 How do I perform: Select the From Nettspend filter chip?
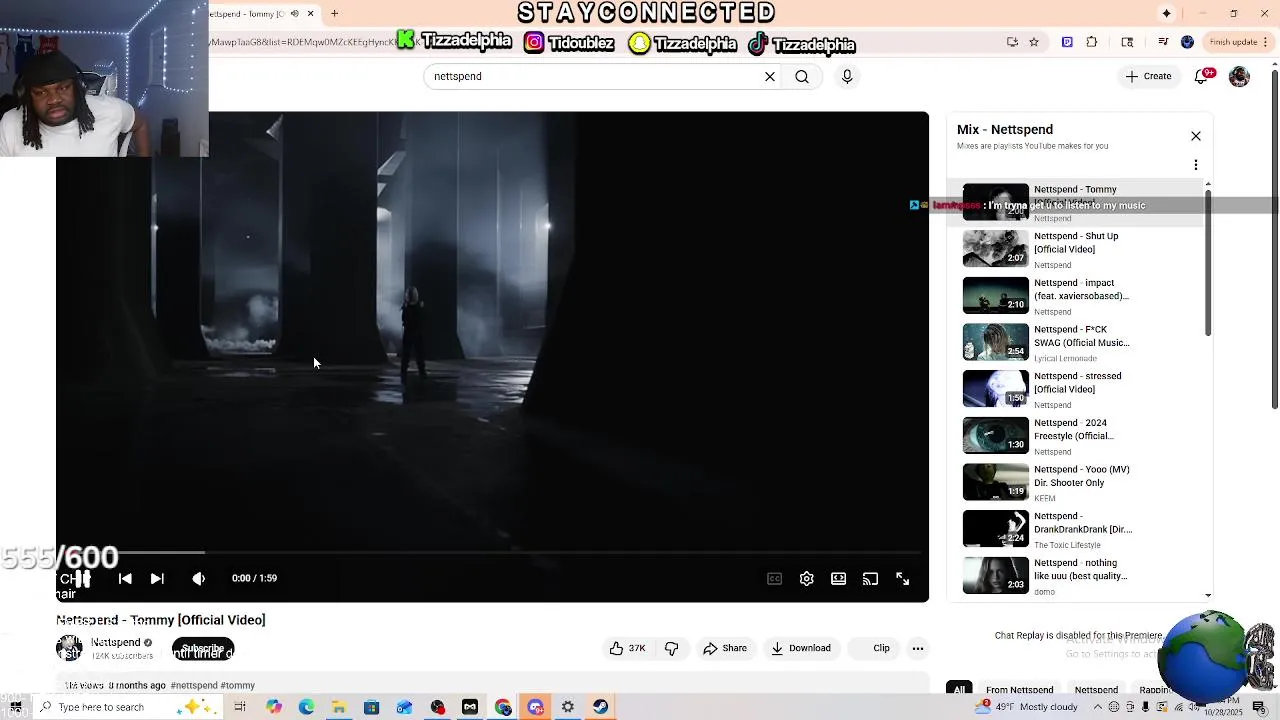coord(1019,689)
